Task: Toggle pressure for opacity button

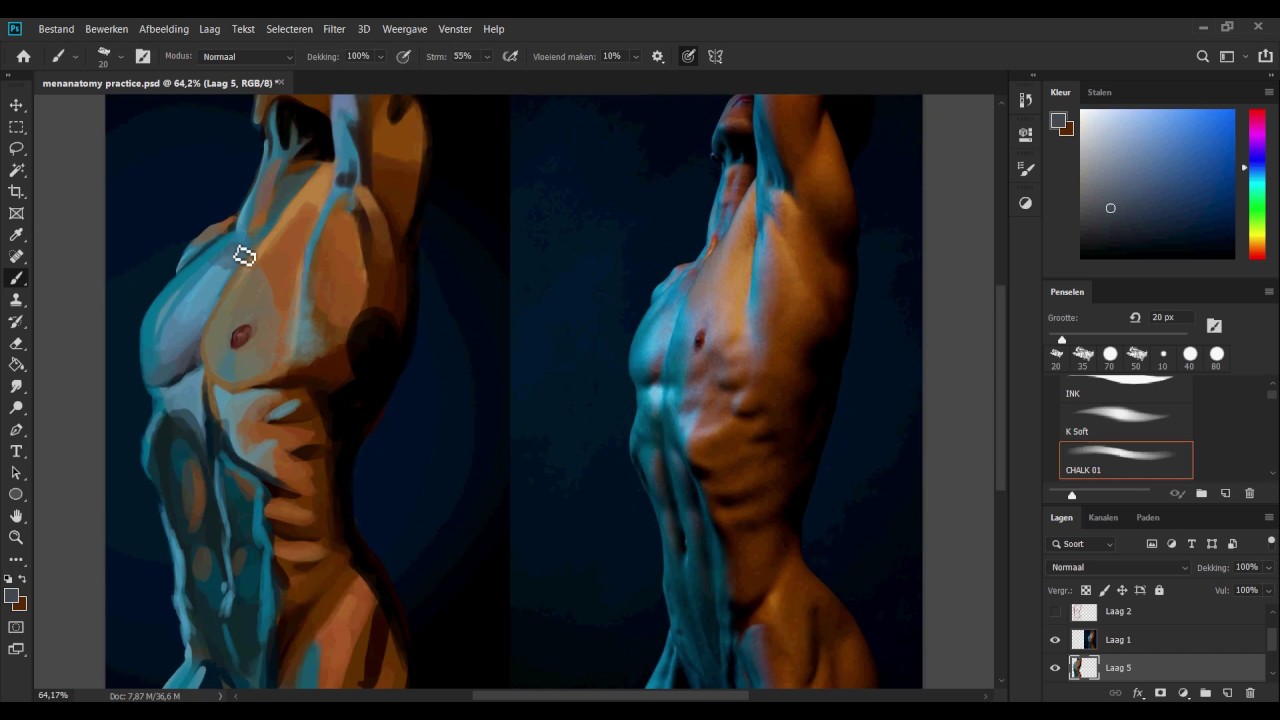Action: [404, 57]
